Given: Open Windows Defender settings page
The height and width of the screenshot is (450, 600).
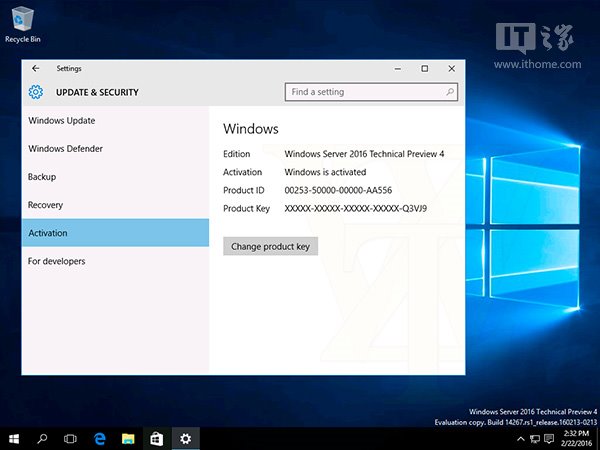Looking at the screenshot, I should tap(115, 148).
